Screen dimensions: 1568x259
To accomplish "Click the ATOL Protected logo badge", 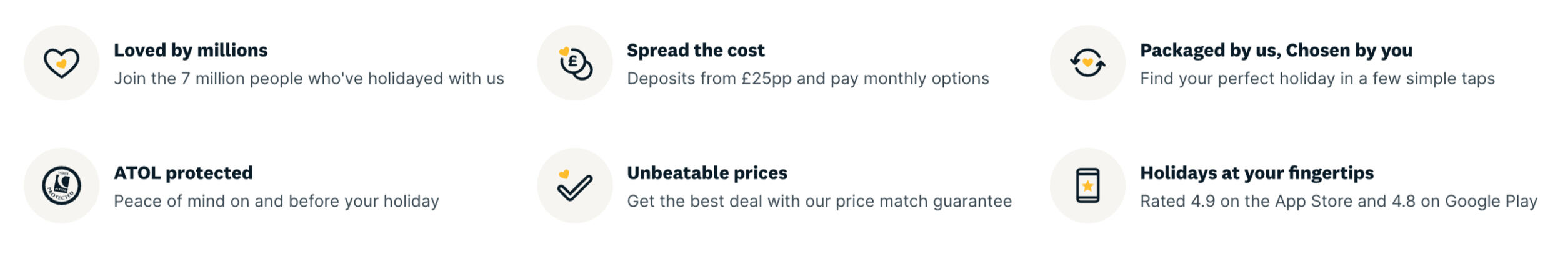I will (x=61, y=185).
